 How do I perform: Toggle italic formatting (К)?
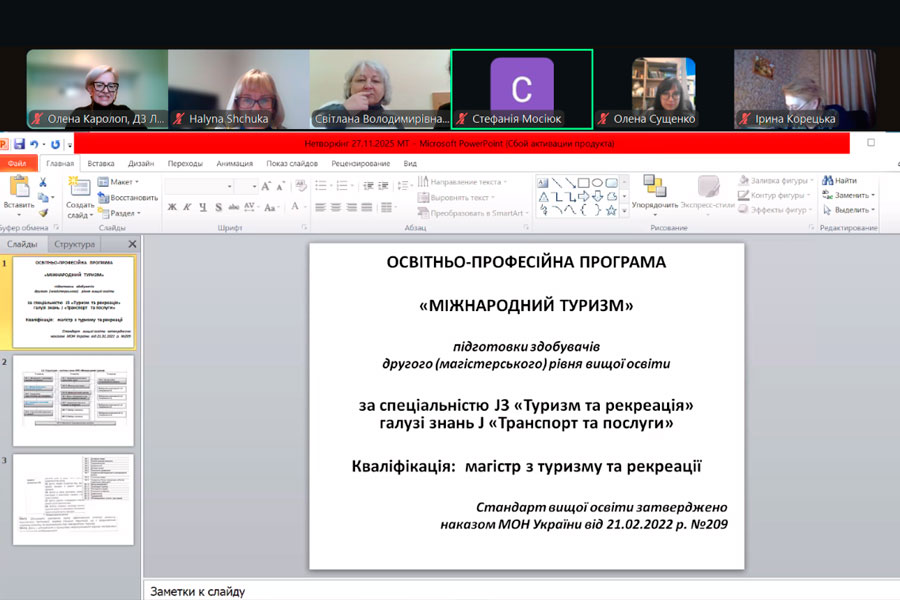pyautogui.click(x=187, y=207)
